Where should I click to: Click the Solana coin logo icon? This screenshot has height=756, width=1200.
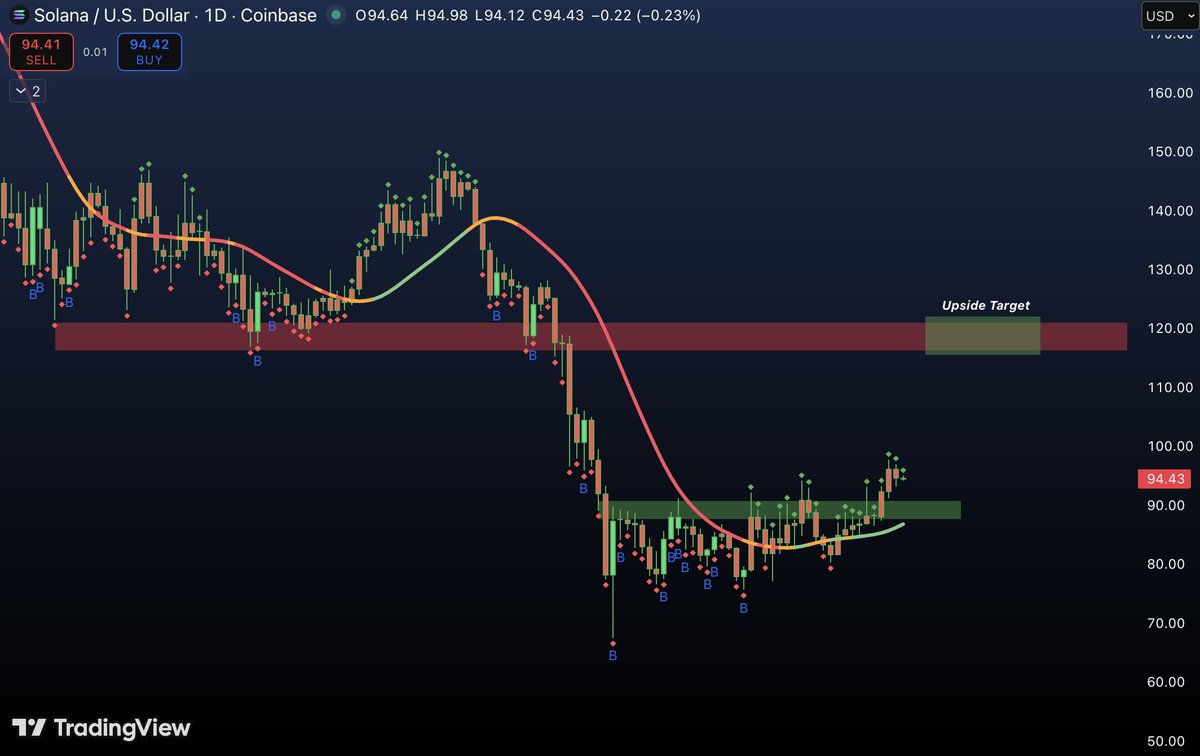click(18, 15)
